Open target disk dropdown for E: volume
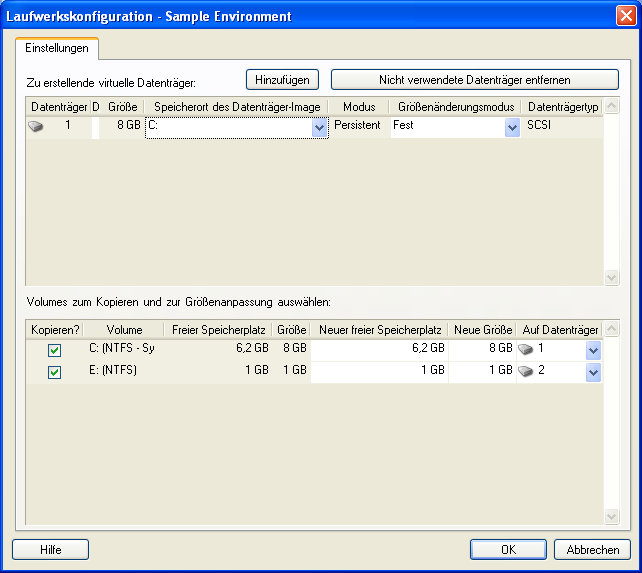This screenshot has height=573, width=642. (593, 372)
